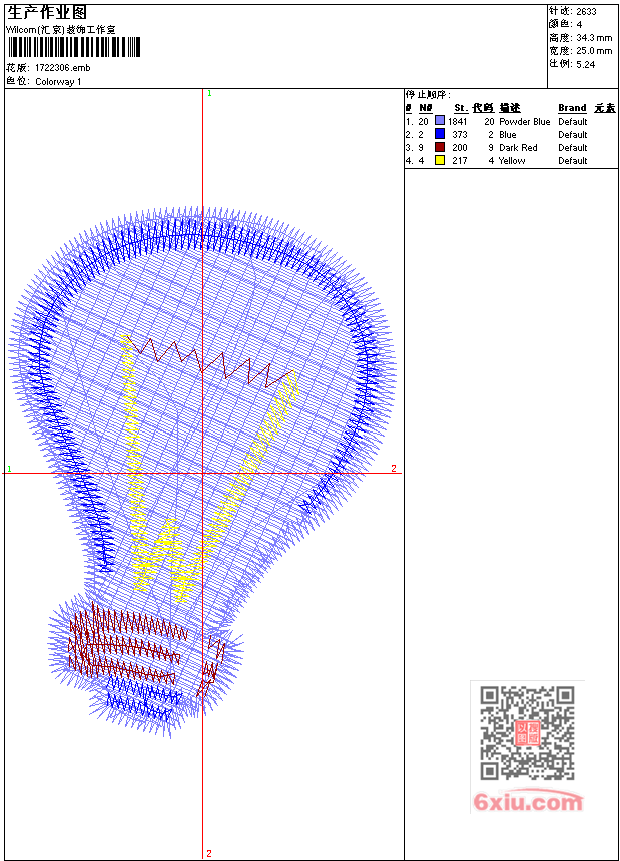Open the 6xiu.com watermark link
620x861 pixels.
(528, 802)
